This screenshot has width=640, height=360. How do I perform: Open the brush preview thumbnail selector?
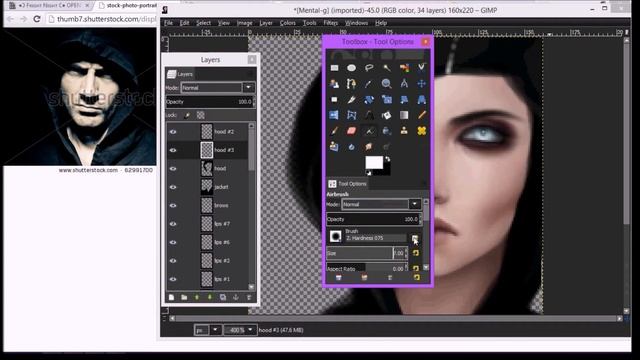pos(336,236)
